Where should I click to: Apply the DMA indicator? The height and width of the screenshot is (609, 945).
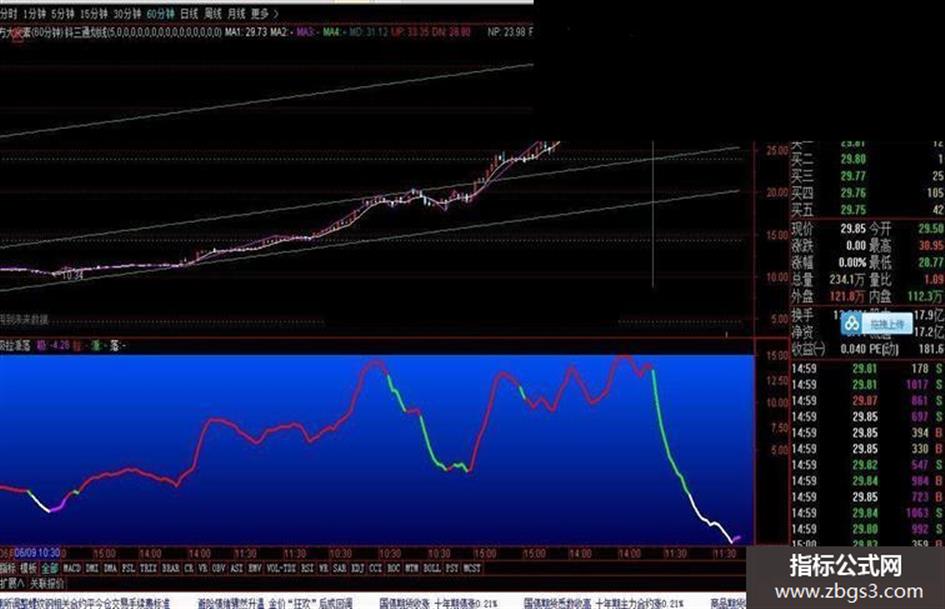(110, 568)
